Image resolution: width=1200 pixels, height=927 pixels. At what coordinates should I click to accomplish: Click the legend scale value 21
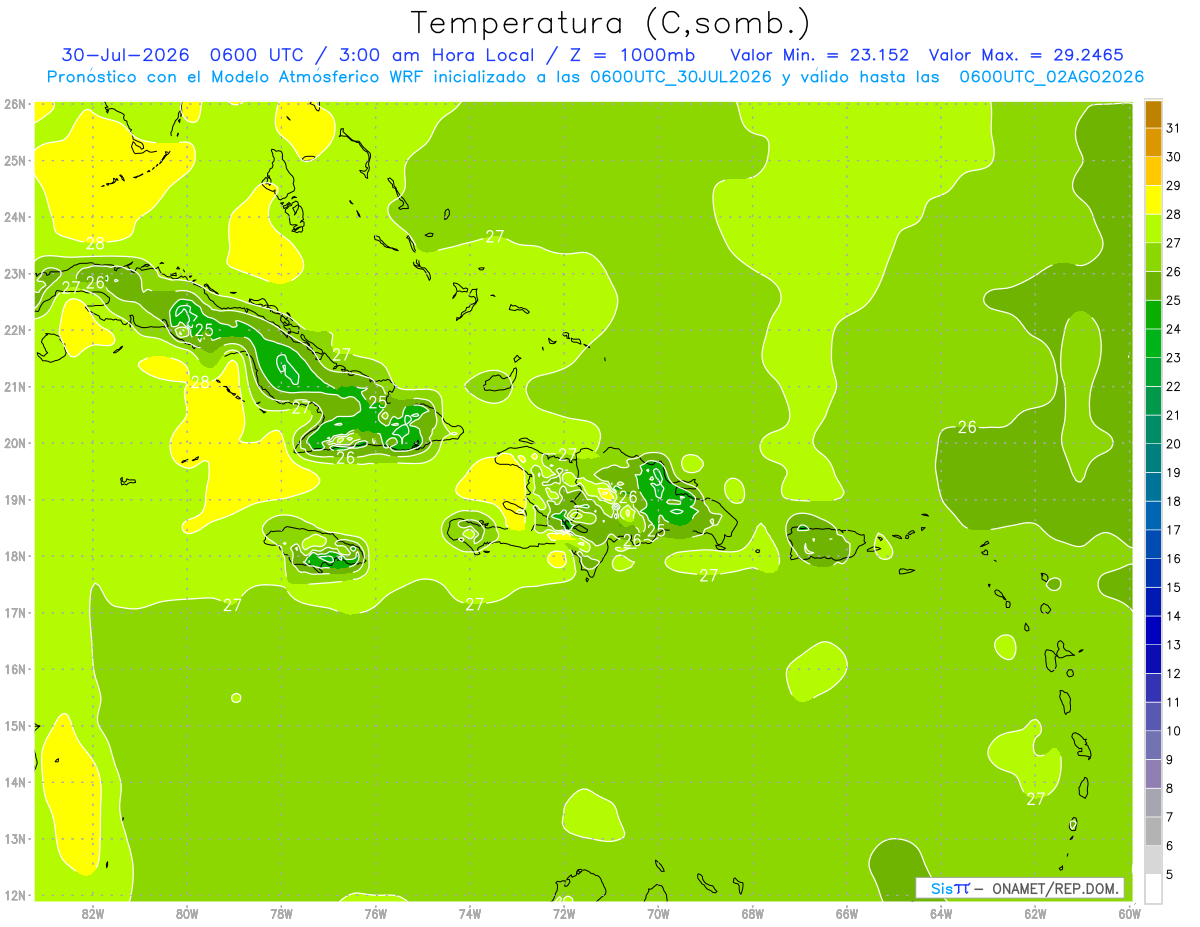1173,415
